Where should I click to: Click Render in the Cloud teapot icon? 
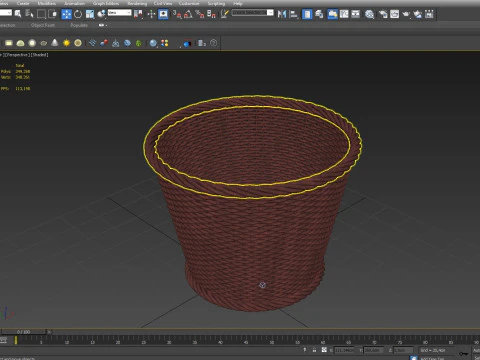(418, 14)
